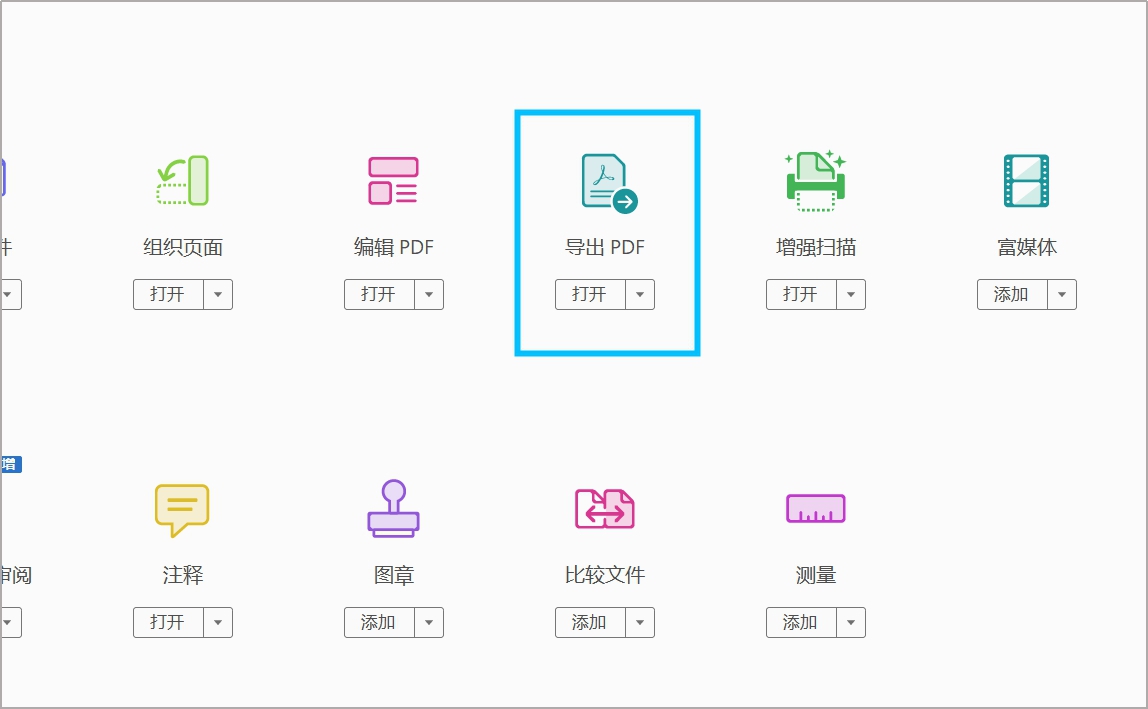Click 打开 button under 注释
1148x709 pixels.
coord(168,623)
